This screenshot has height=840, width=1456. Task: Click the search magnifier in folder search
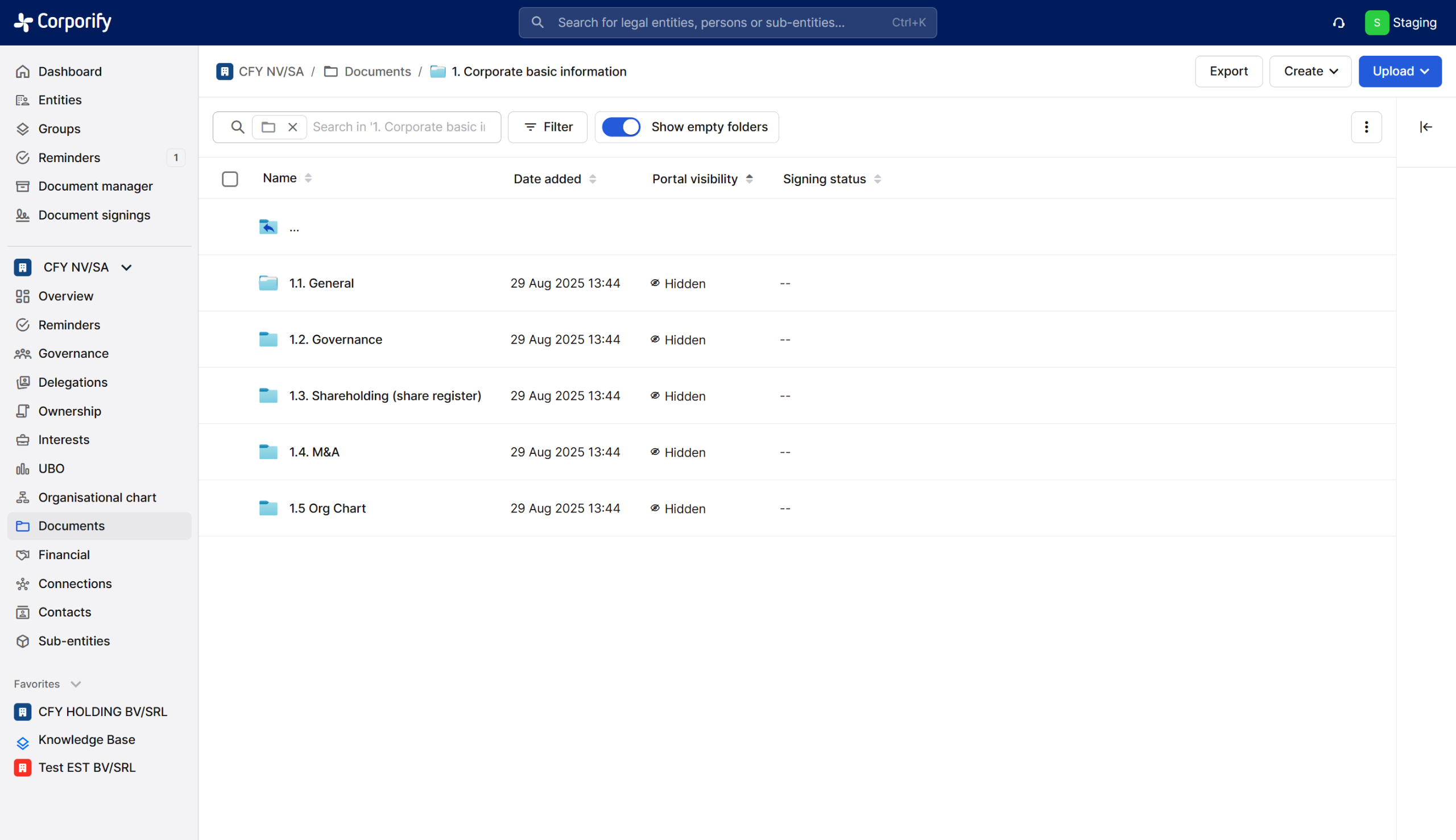tap(237, 127)
